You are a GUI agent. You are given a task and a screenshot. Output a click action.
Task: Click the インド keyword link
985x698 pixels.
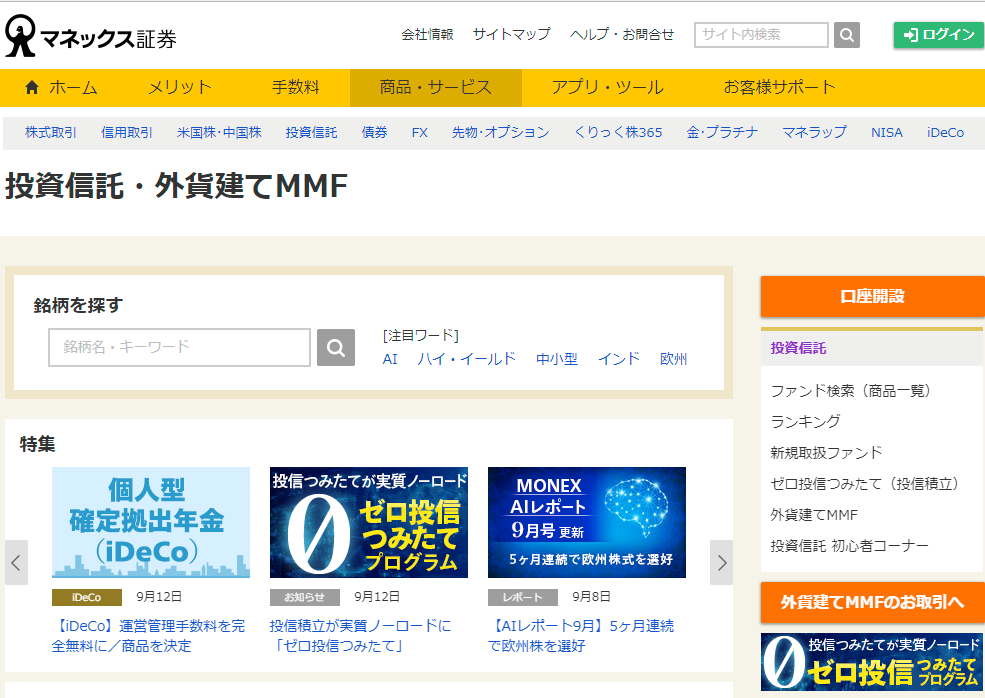coord(619,359)
